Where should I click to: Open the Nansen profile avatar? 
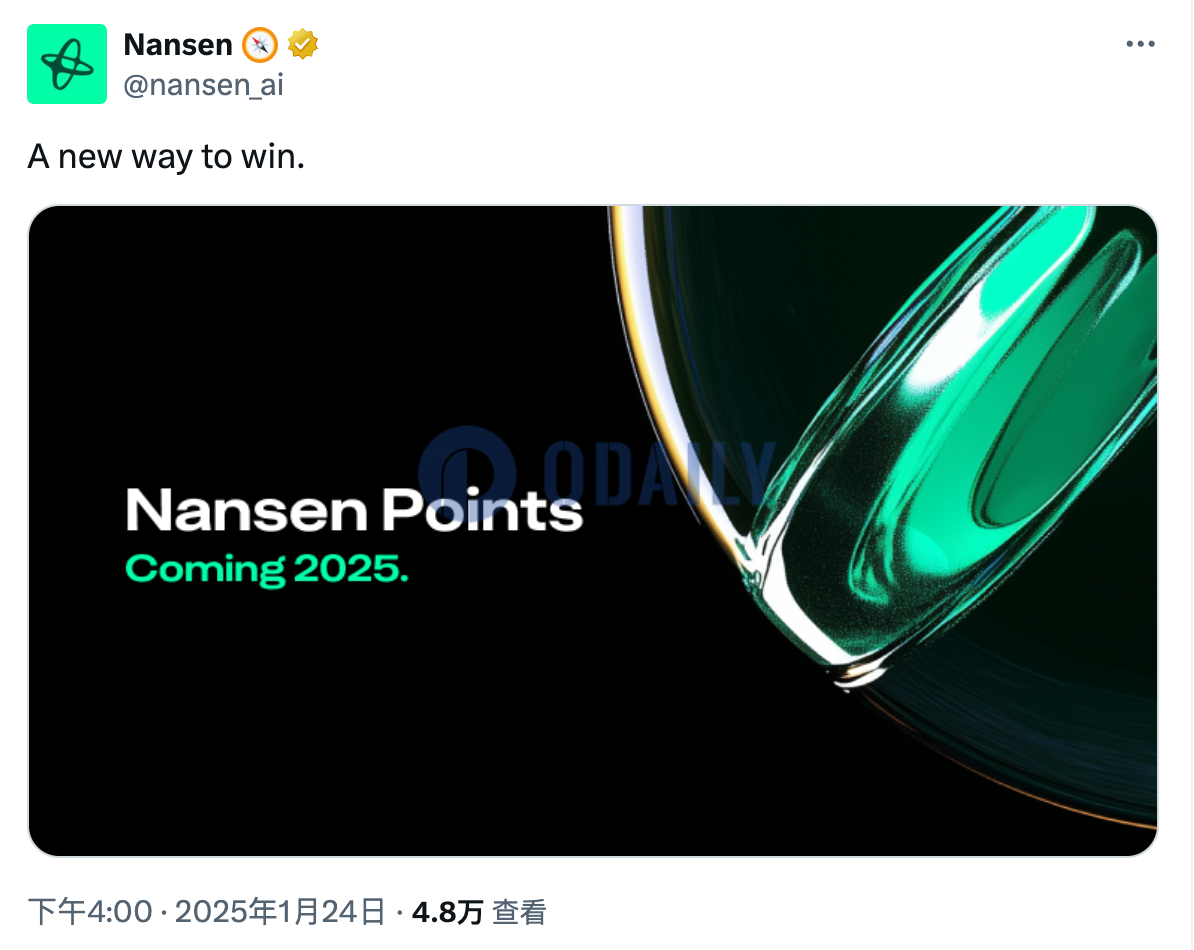(x=67, y=64)
